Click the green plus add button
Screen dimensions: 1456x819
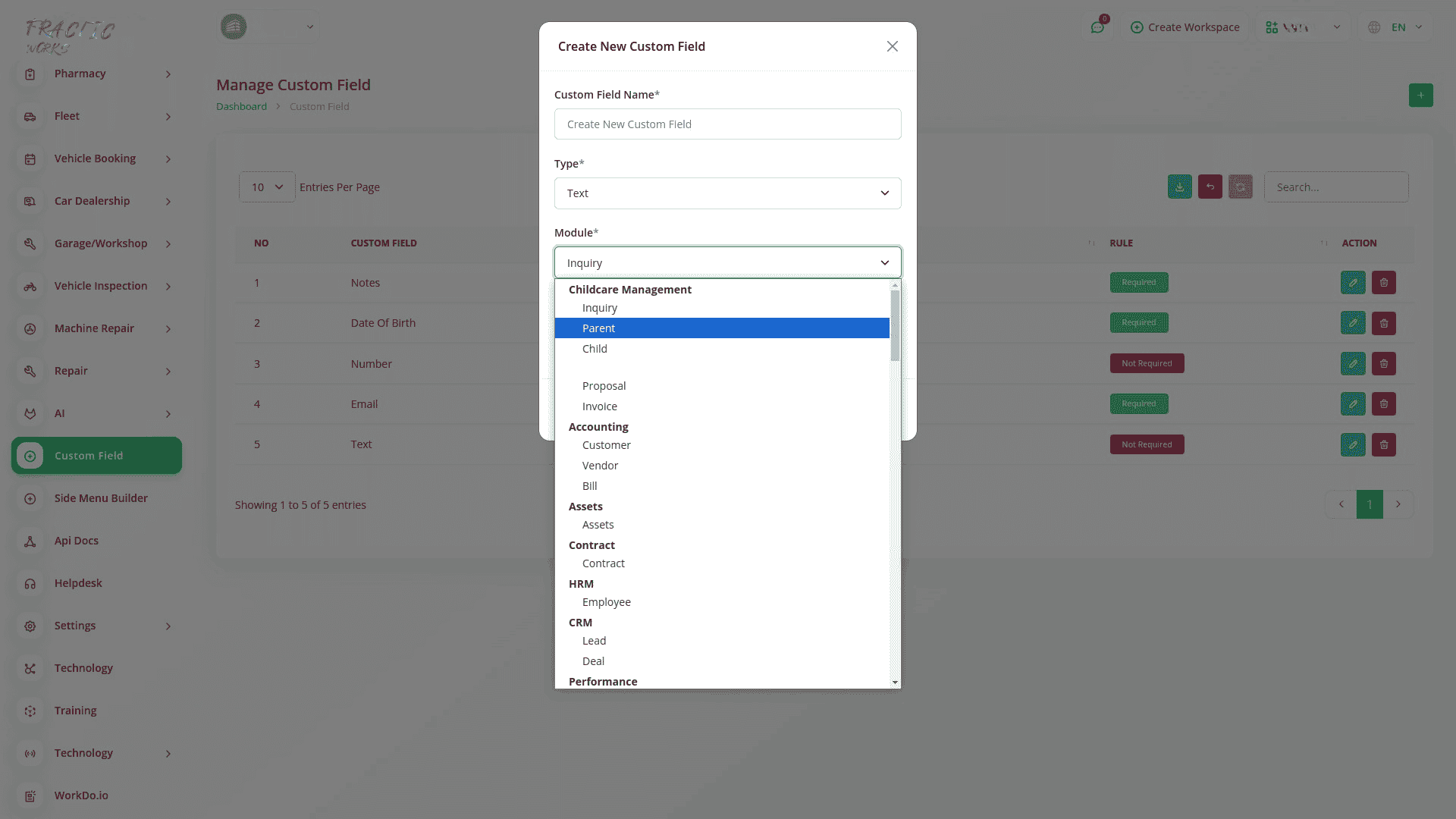tap(1420, 96)
